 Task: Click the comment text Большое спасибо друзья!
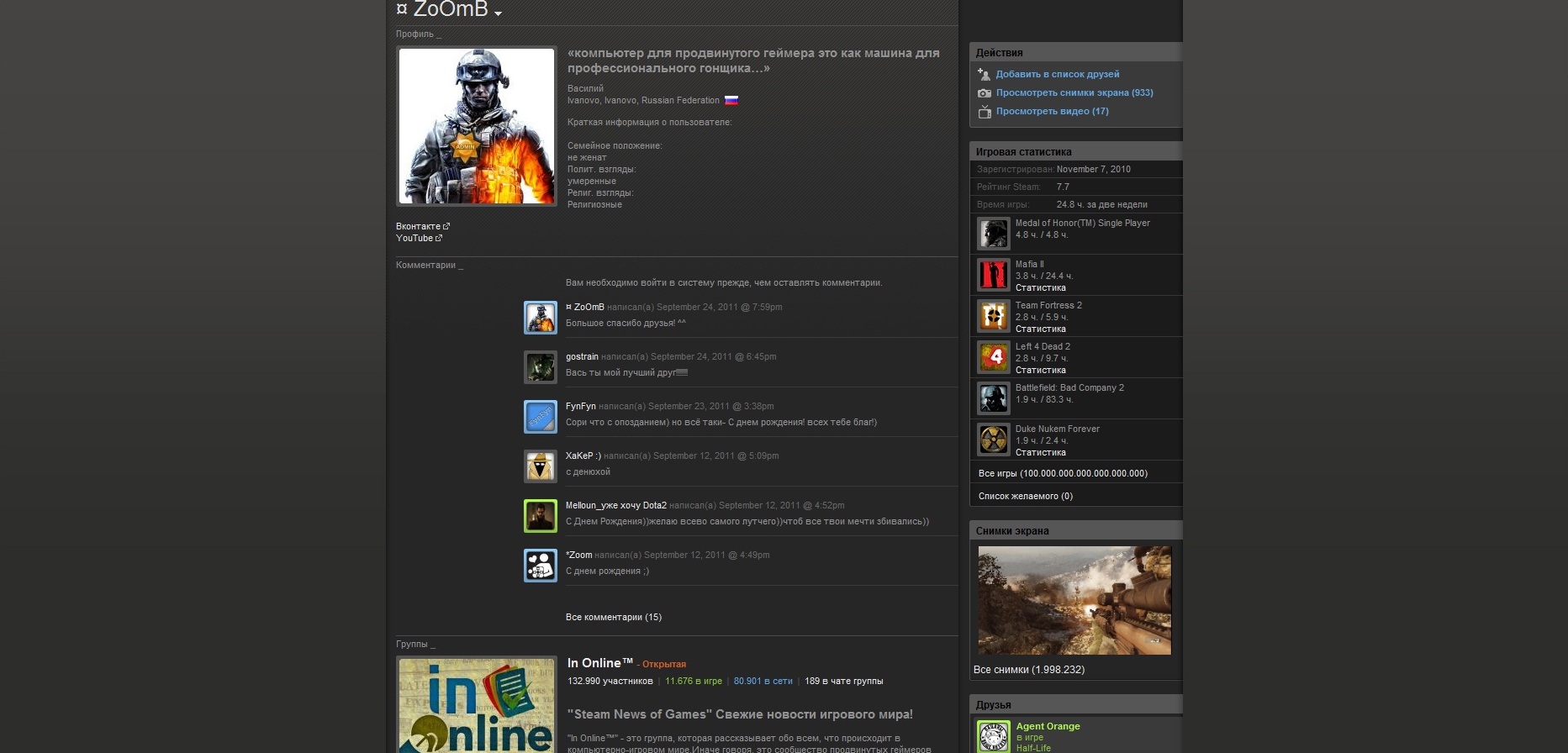click(x=626, y=323)
